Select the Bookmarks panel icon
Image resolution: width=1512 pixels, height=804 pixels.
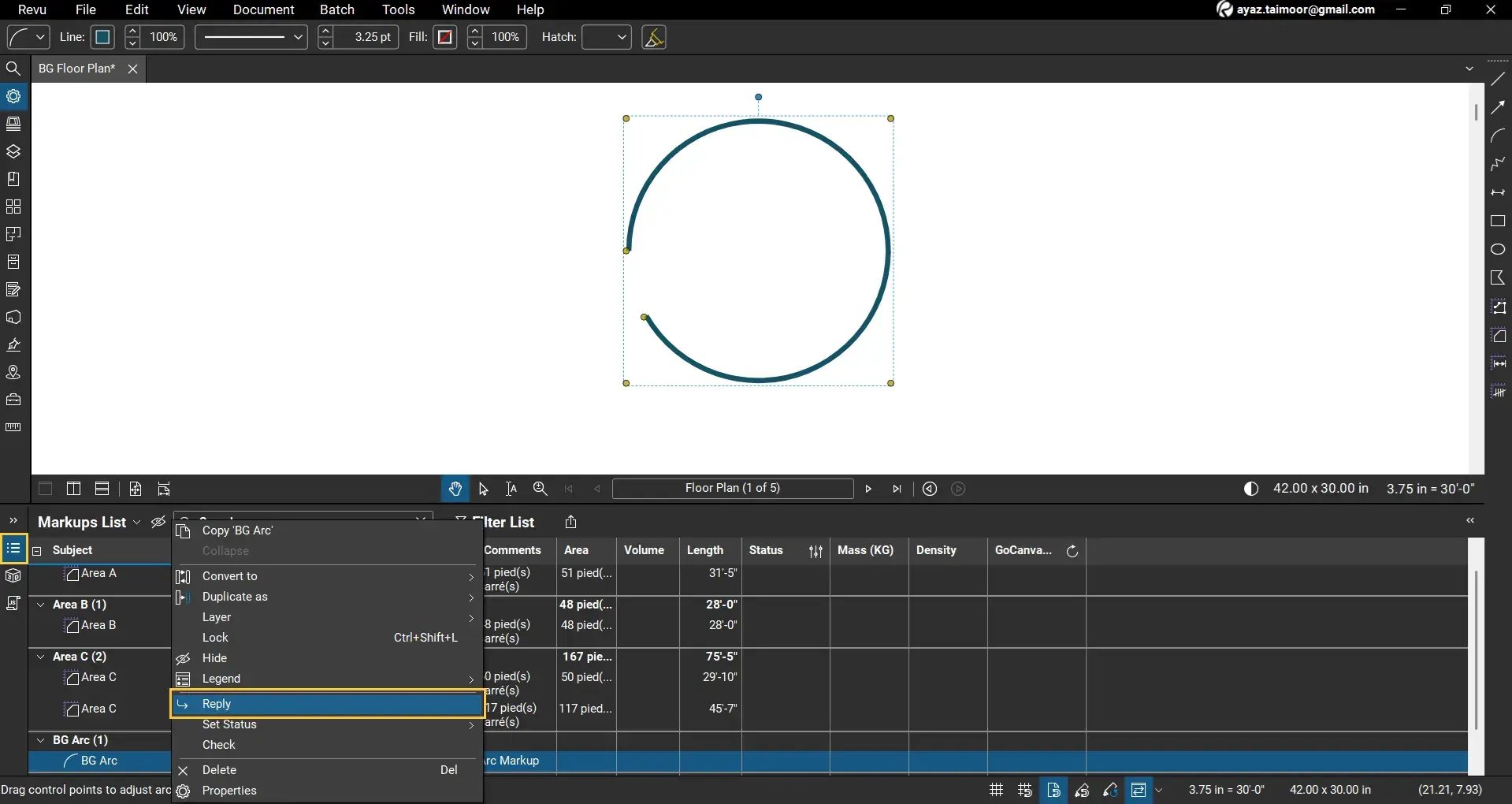(x=13, y=179)
